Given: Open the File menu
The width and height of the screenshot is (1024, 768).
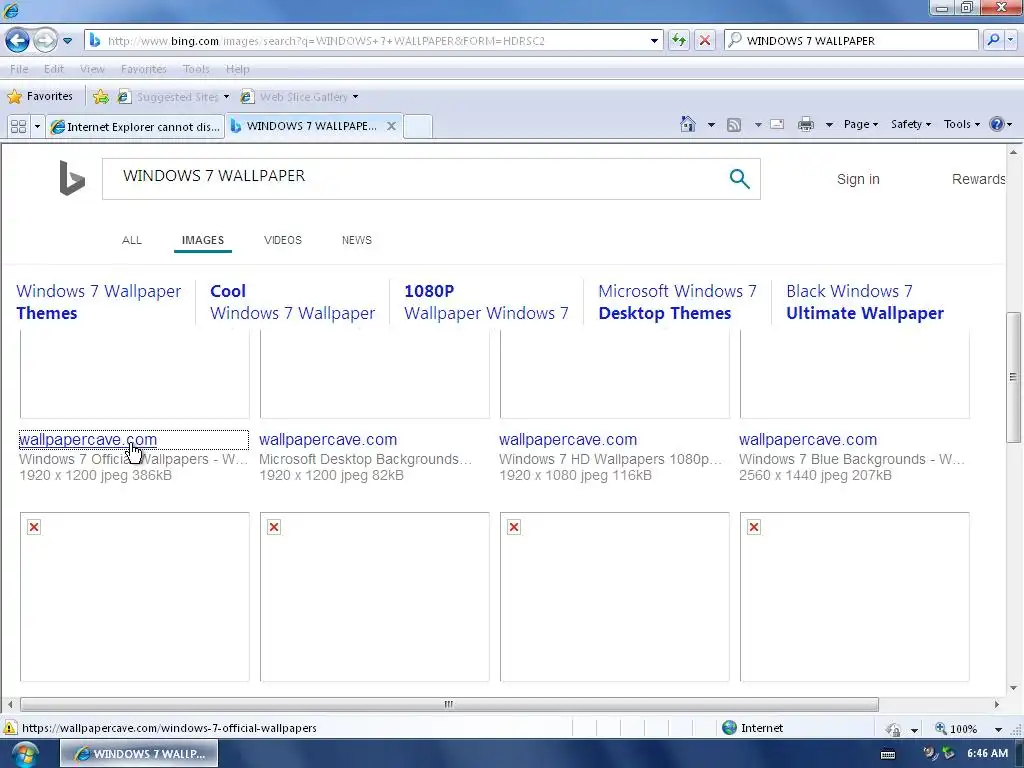Looking at the screenshot, I should (19, 69).
